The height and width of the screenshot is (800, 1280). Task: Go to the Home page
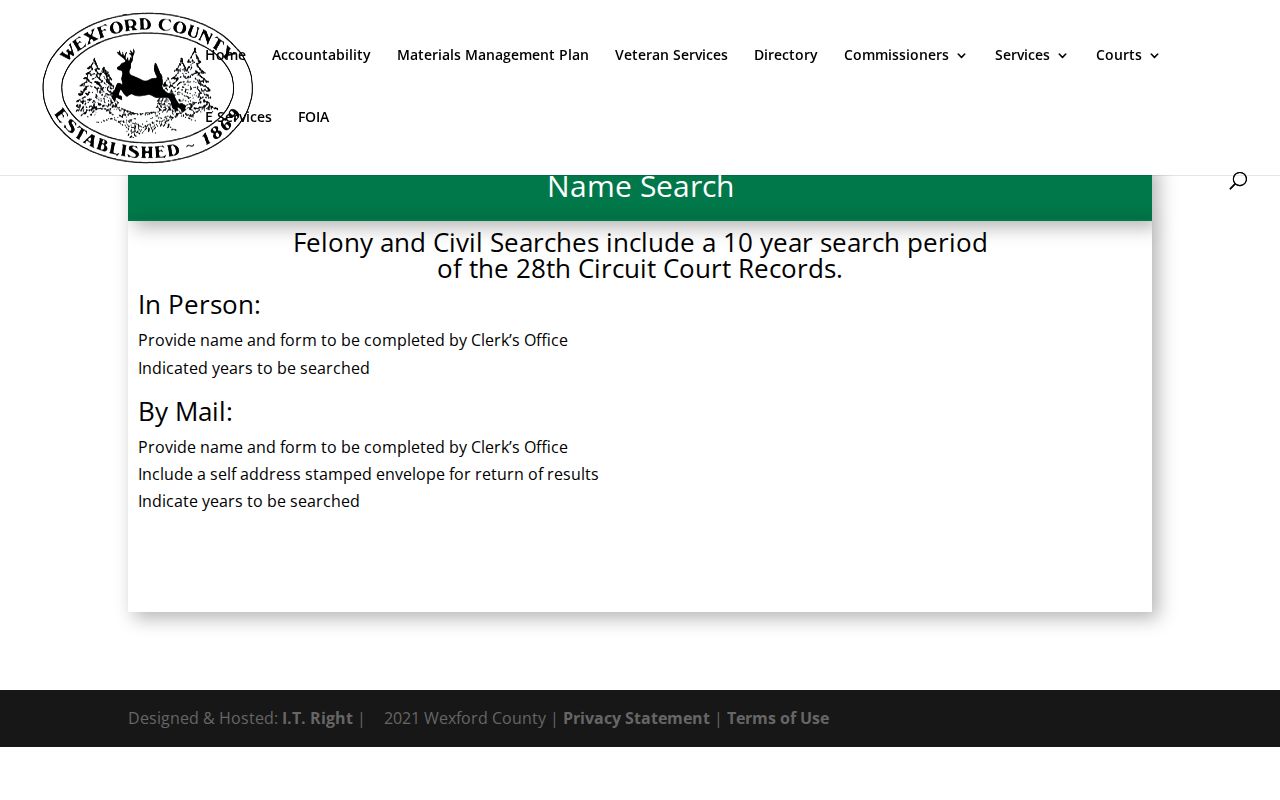click(x=225, y=55)
